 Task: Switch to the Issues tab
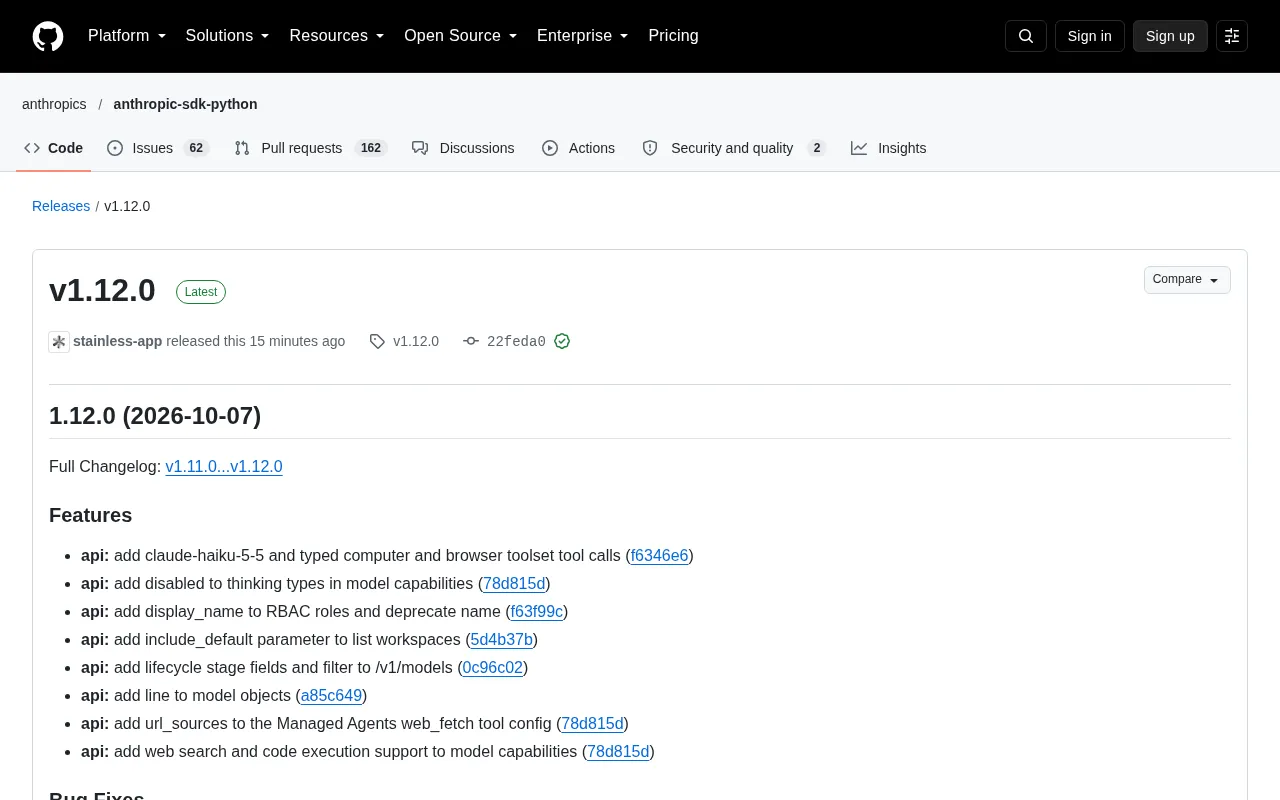point(157,148)
